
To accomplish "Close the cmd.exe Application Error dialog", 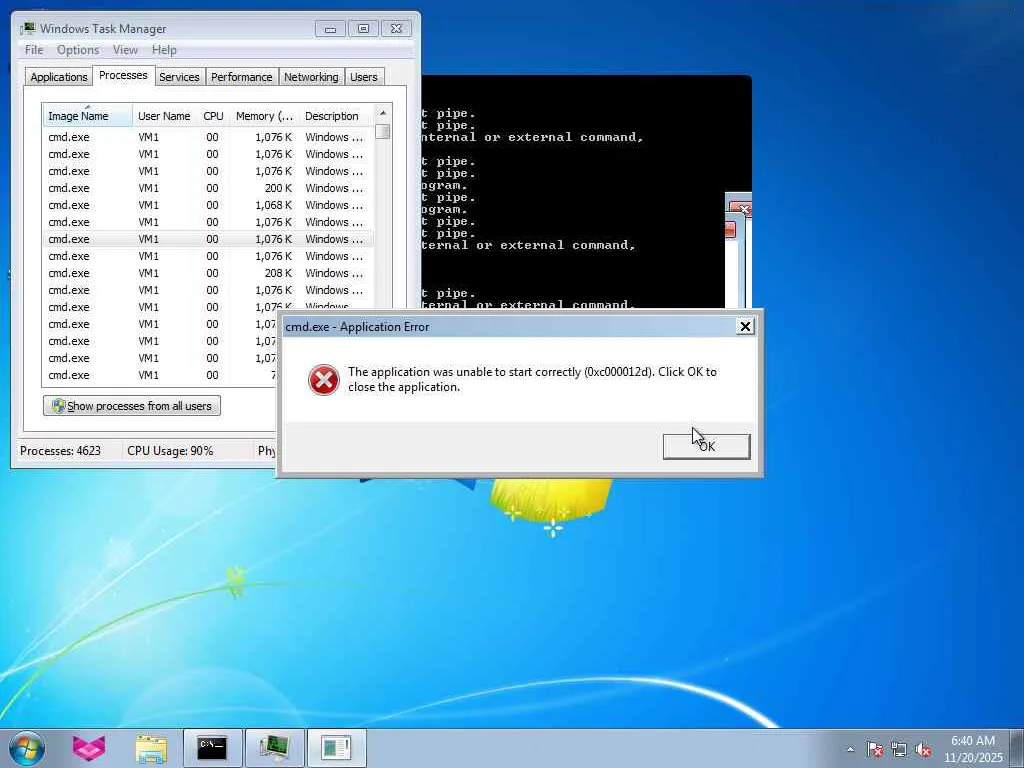I will pyautogui.click(x=744, y=326).
